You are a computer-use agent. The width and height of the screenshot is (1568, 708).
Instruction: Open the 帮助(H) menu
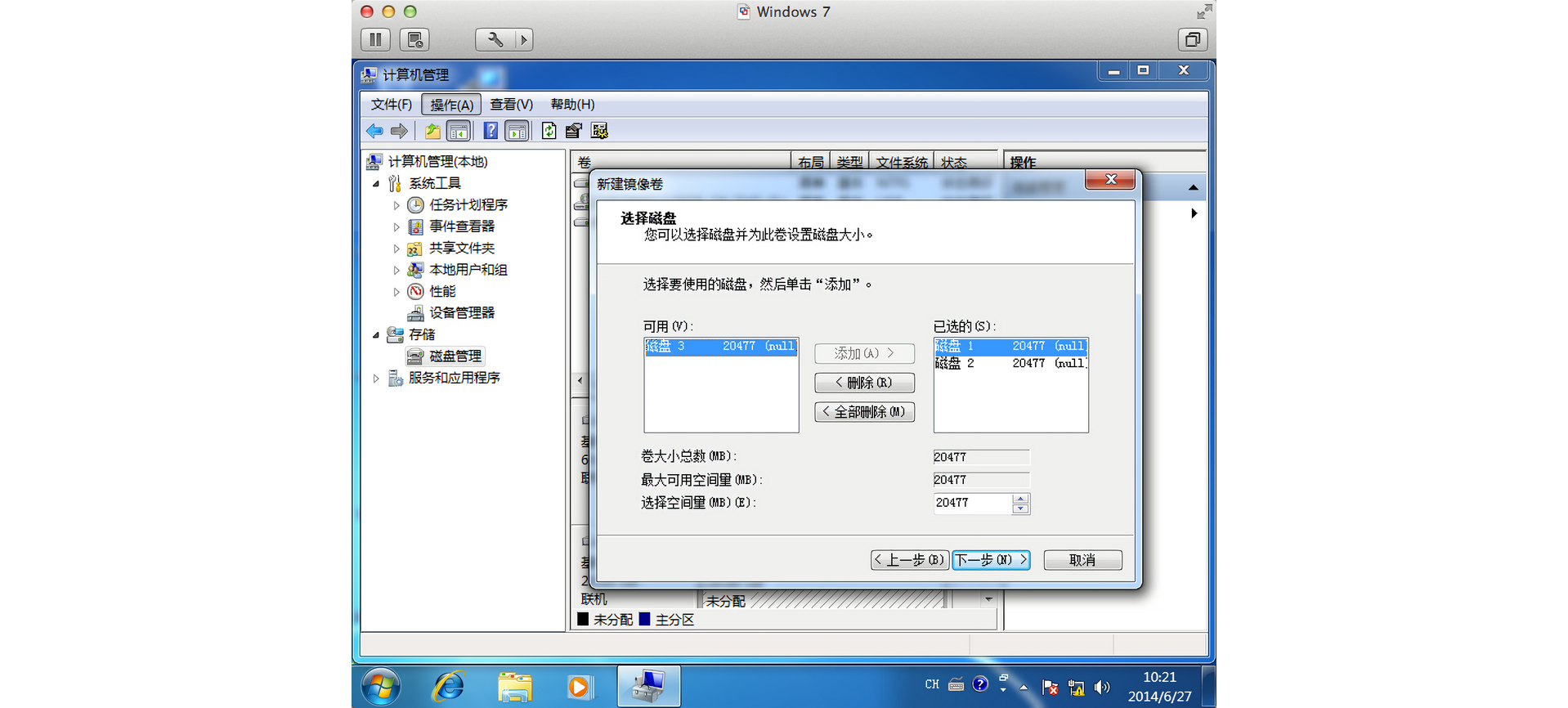click(x=572, y=105)
